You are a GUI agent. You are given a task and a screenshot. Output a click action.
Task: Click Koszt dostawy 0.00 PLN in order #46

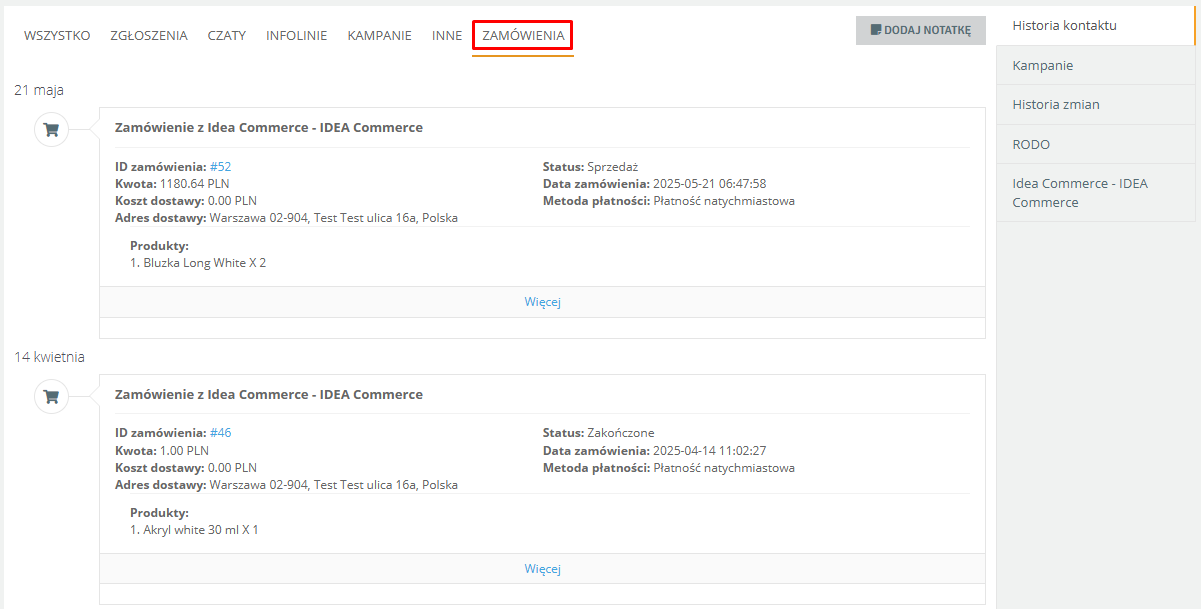pos(186,468)
